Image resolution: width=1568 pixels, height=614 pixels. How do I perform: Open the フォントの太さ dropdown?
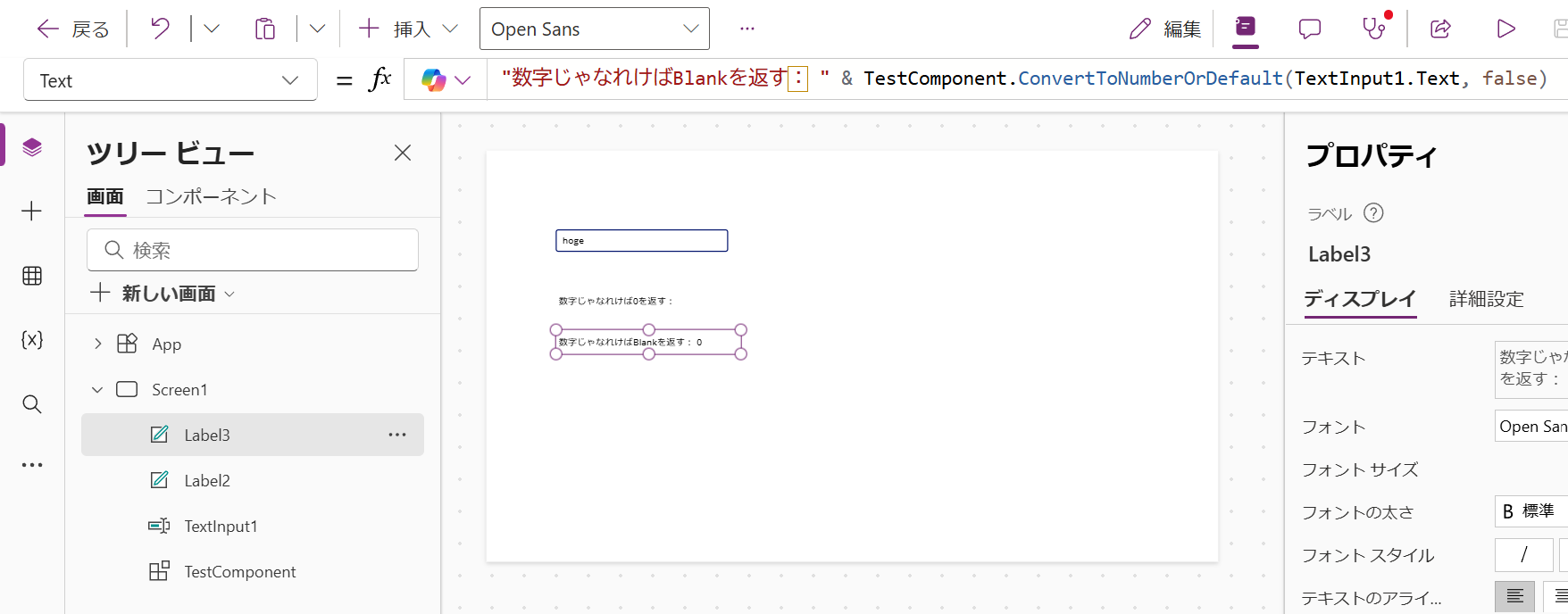pyautogui.click(x=1531, y=511)
